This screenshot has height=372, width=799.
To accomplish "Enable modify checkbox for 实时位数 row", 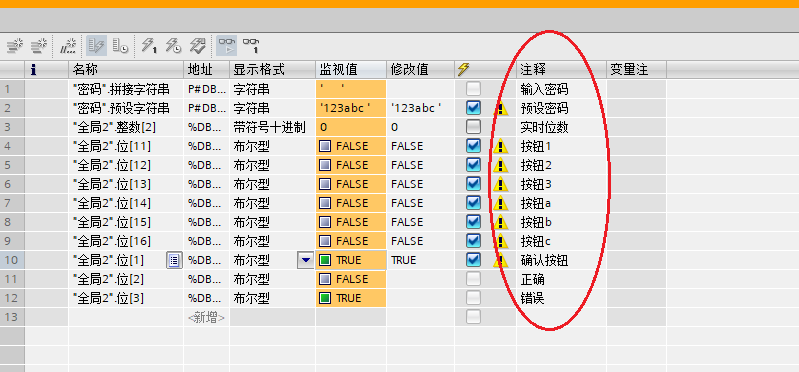I will pos(473,127).
